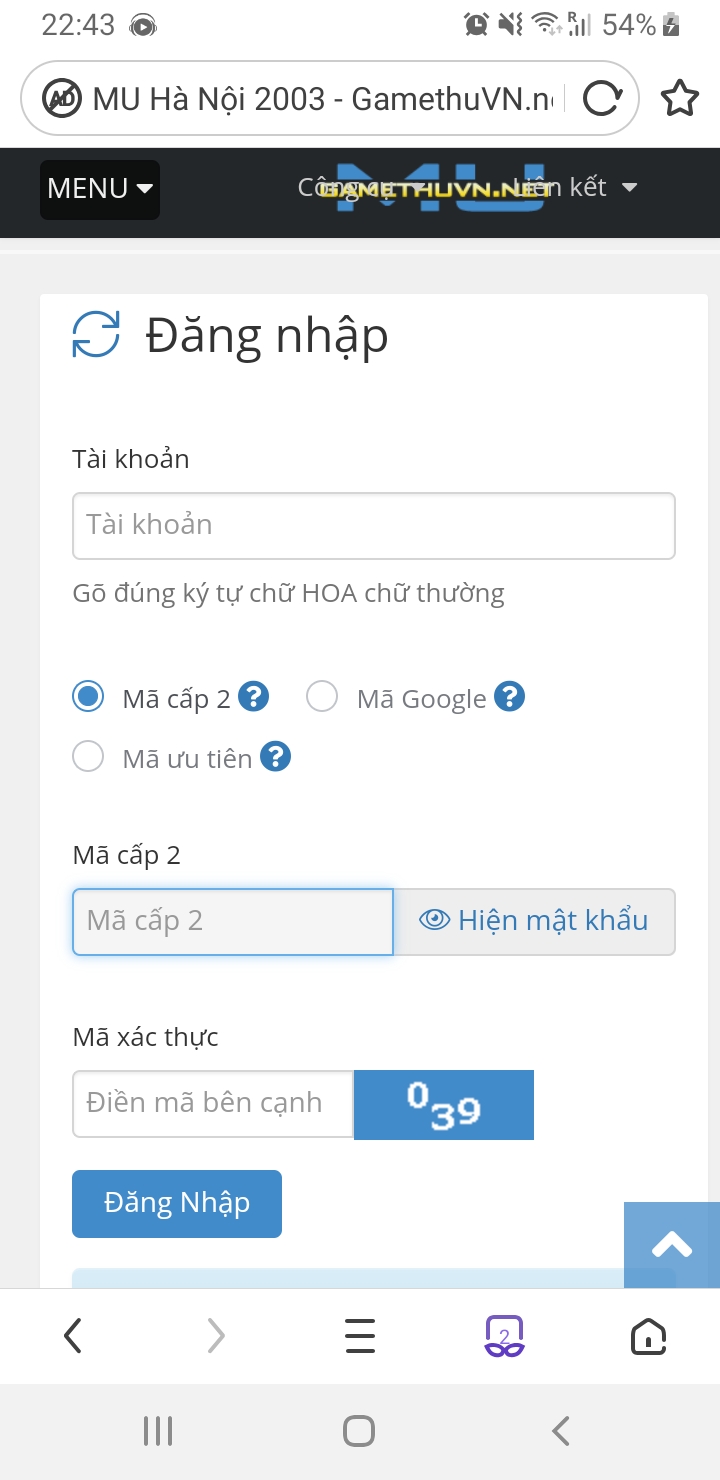The image size is (720, 1480).
Task: Go to browser home page icon
Action: click(x=648, y=1336)
